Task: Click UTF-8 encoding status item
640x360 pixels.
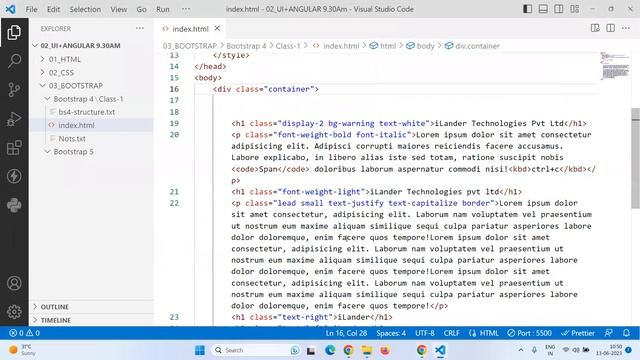Action: pos(424,333)
